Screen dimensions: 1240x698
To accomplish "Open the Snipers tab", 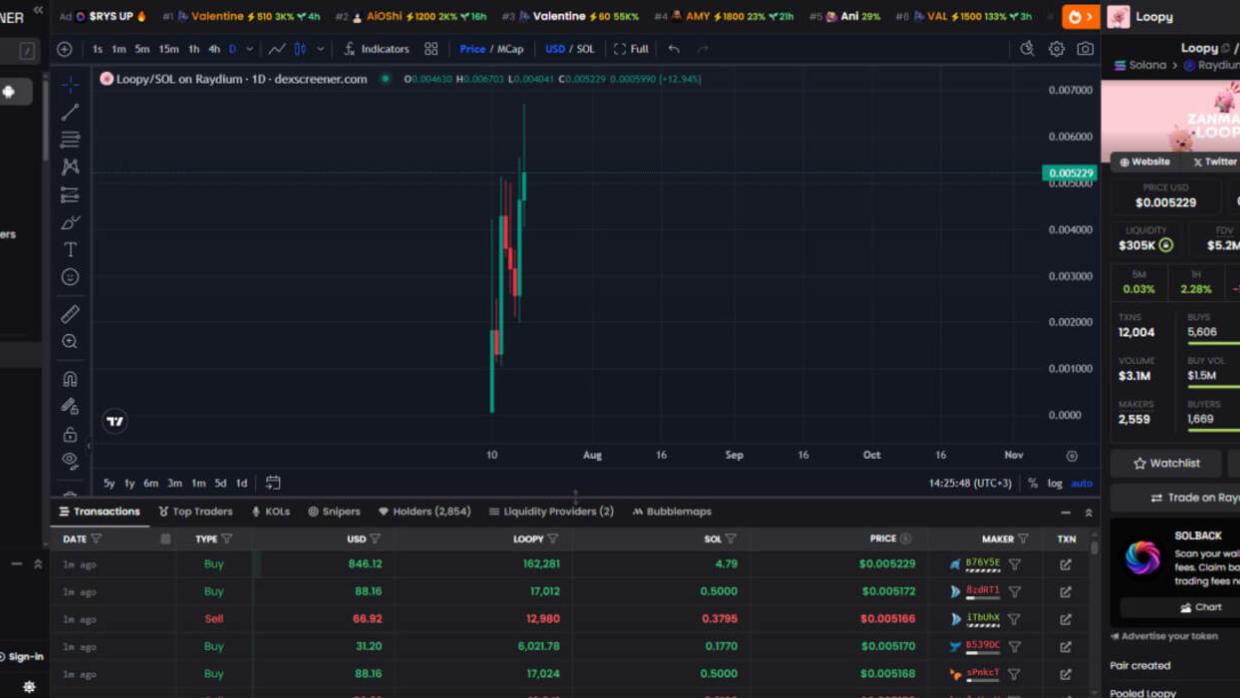I will pos(333,511).
